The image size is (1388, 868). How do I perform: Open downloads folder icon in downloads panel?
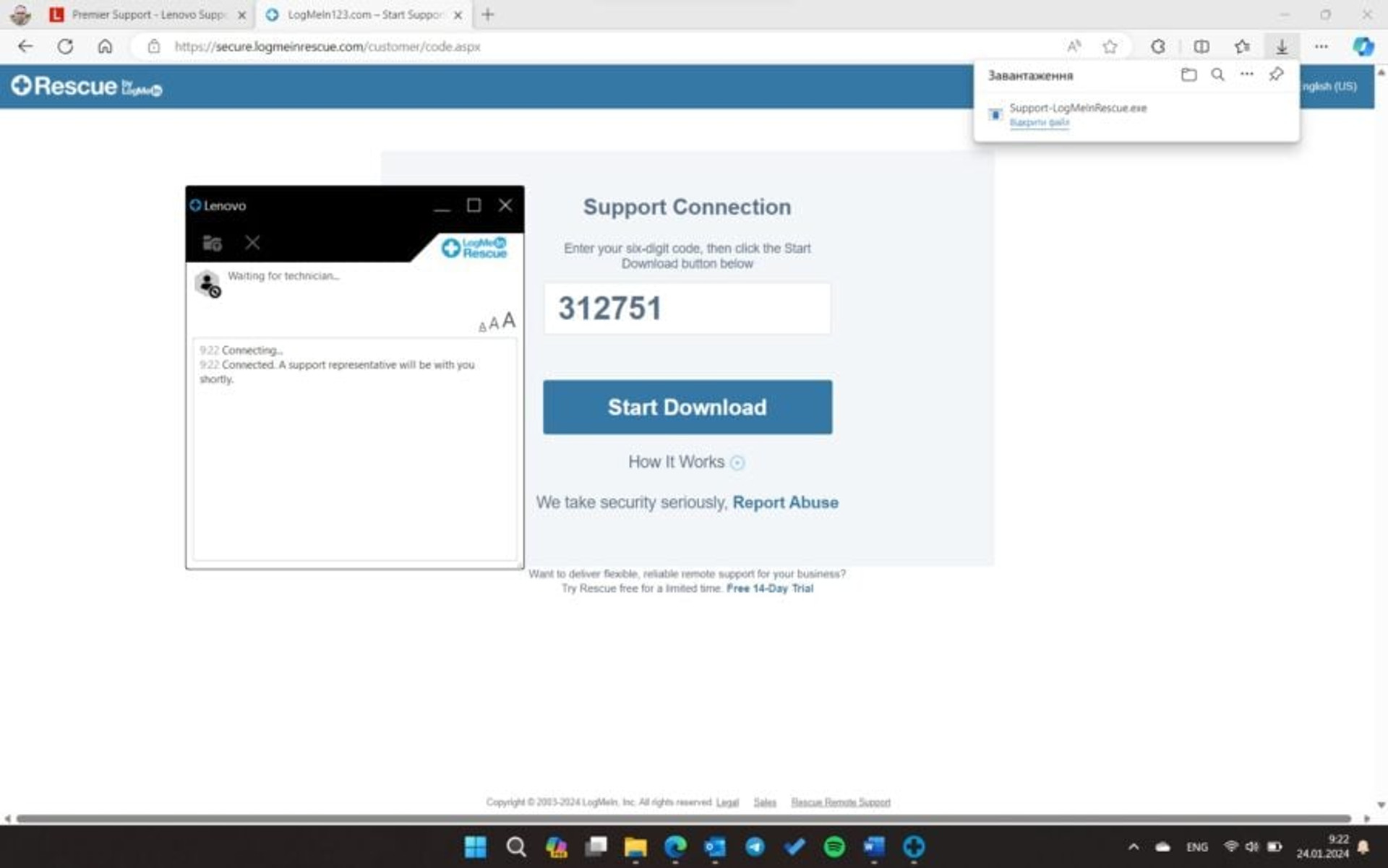pos(1188,74)
